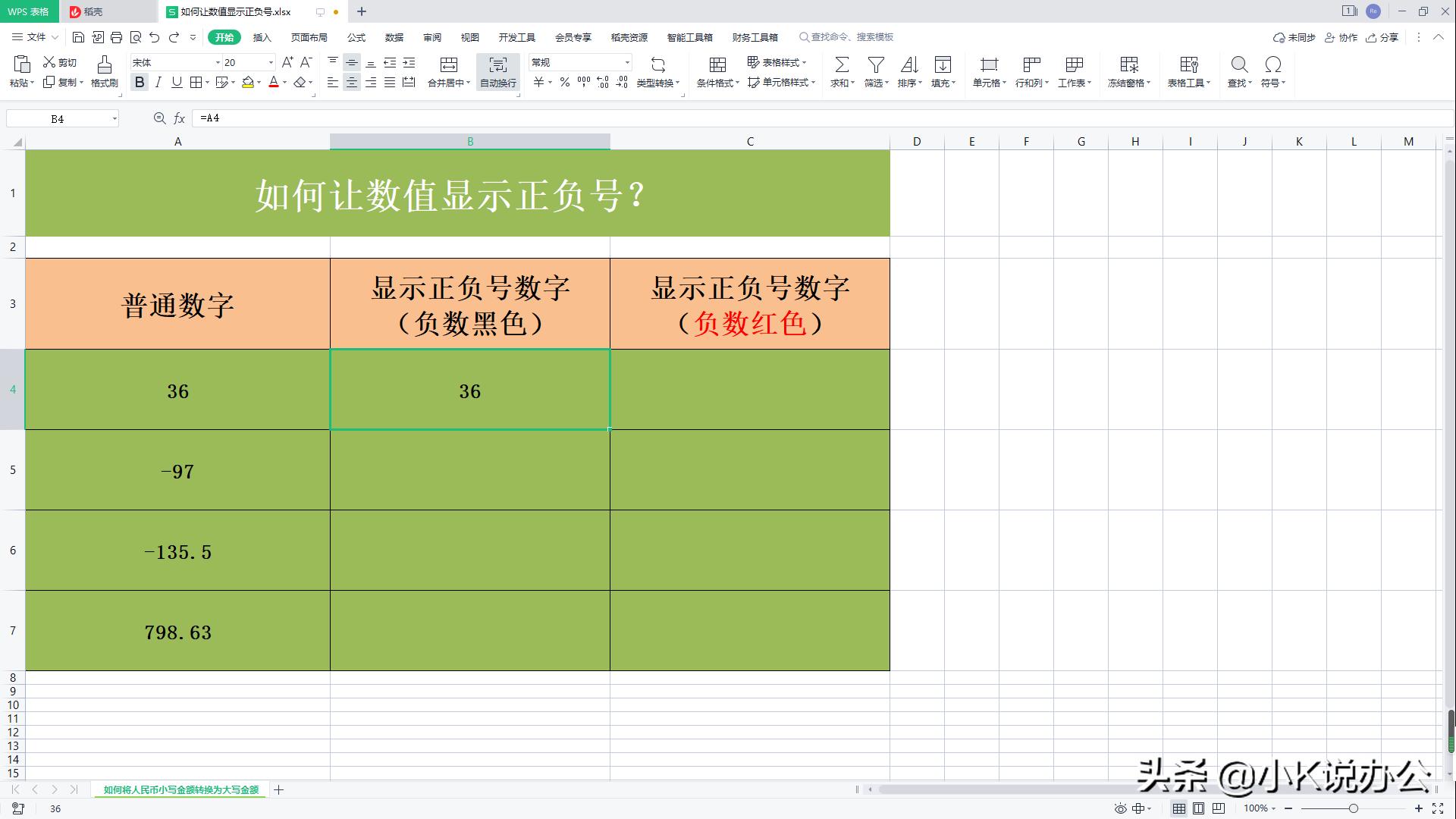Click the 分享 share button
The image size is (1456, 819).
(x=1383, y=37)
